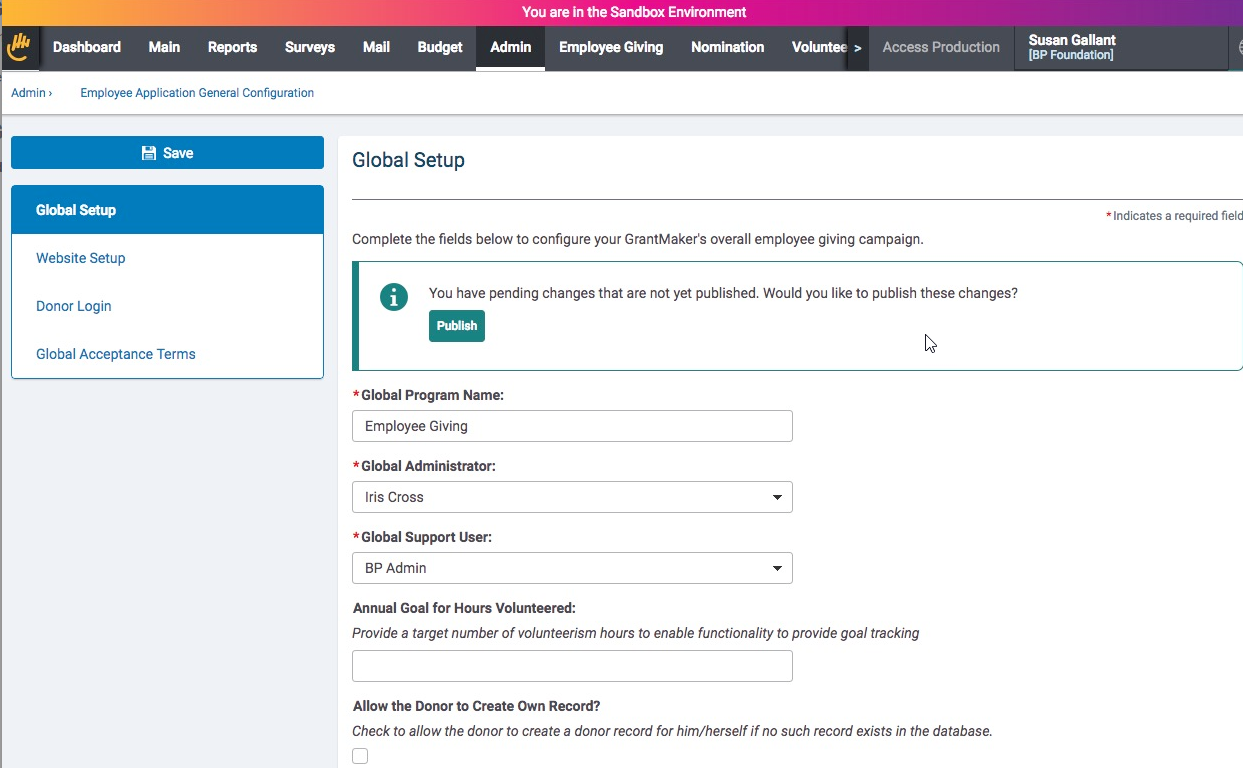Click the hand logo icon in navbar
Screen dimensions: 1243x768
click(x=19, y=47)
